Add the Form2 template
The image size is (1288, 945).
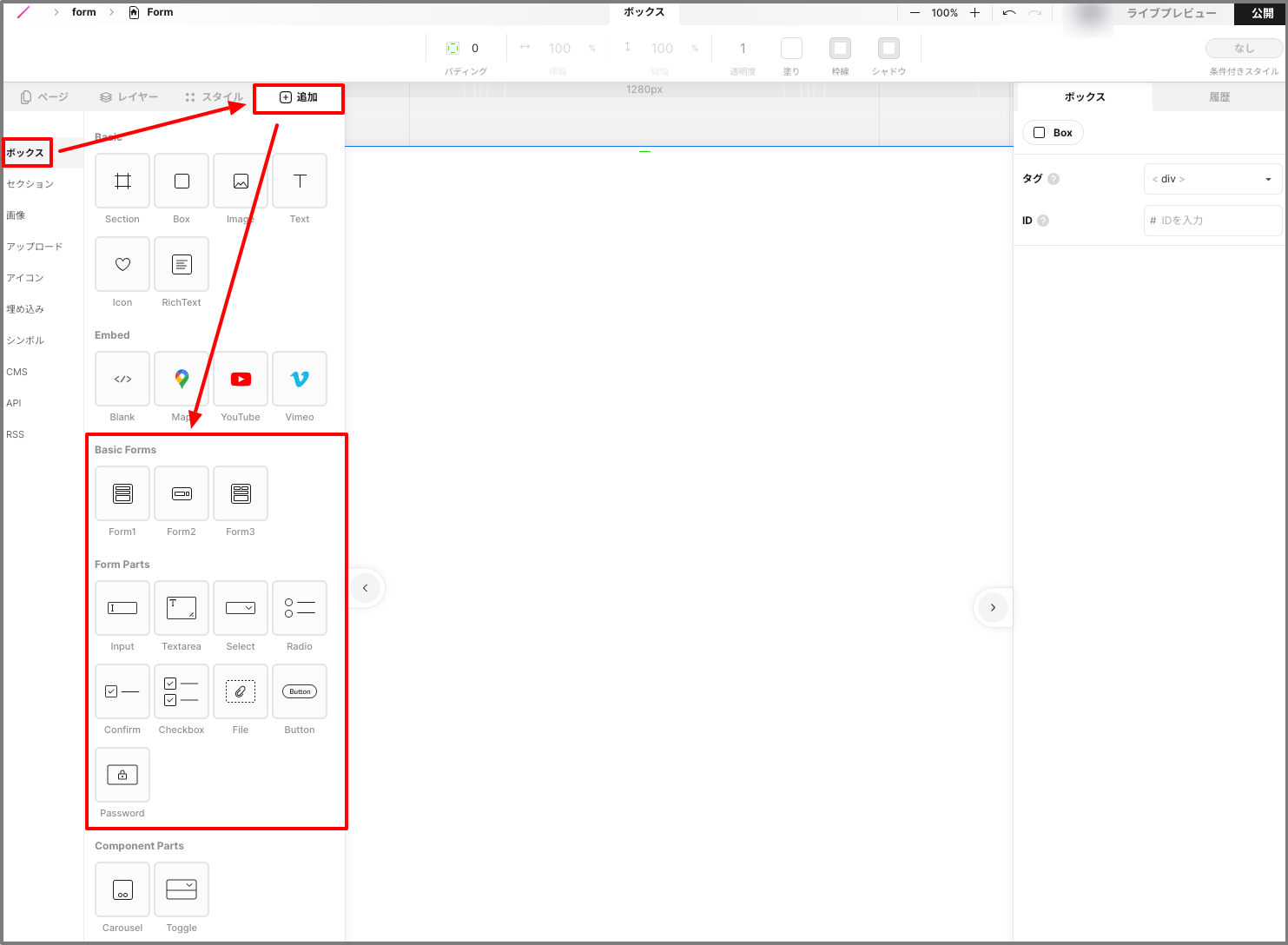(x=182, y=493)
